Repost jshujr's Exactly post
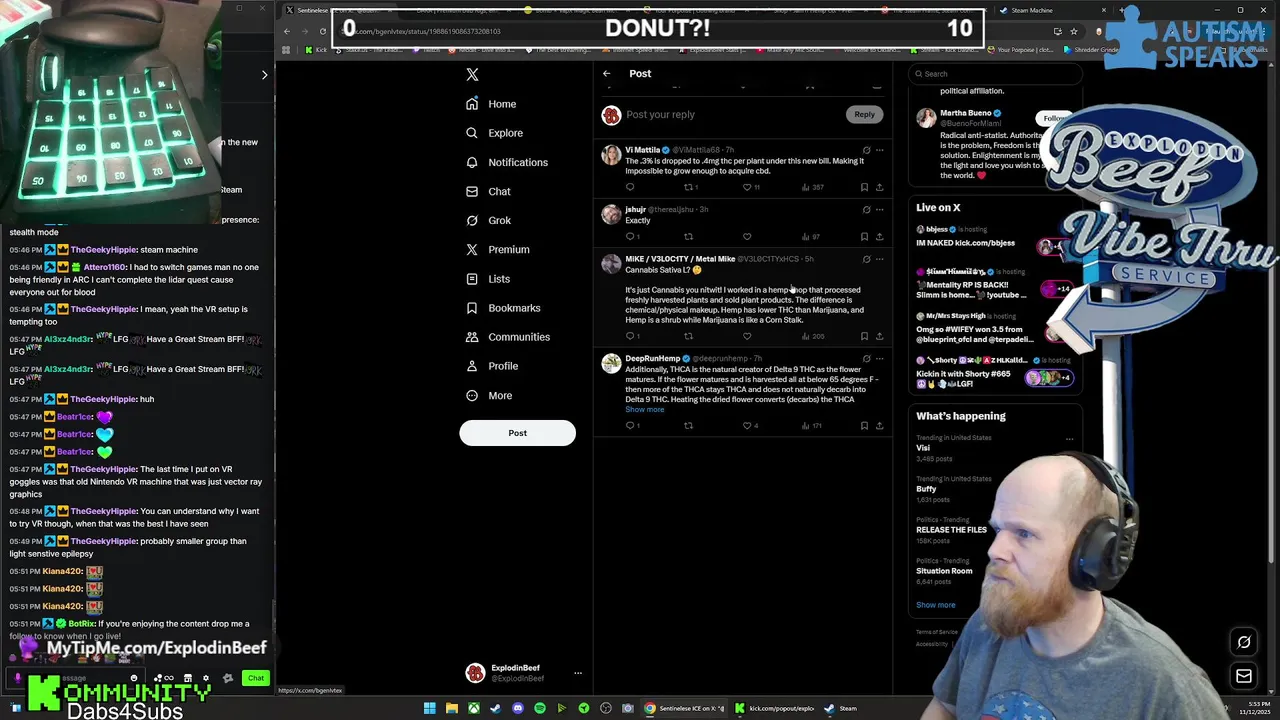1280x720 pixels. click(x=688, y=237)
